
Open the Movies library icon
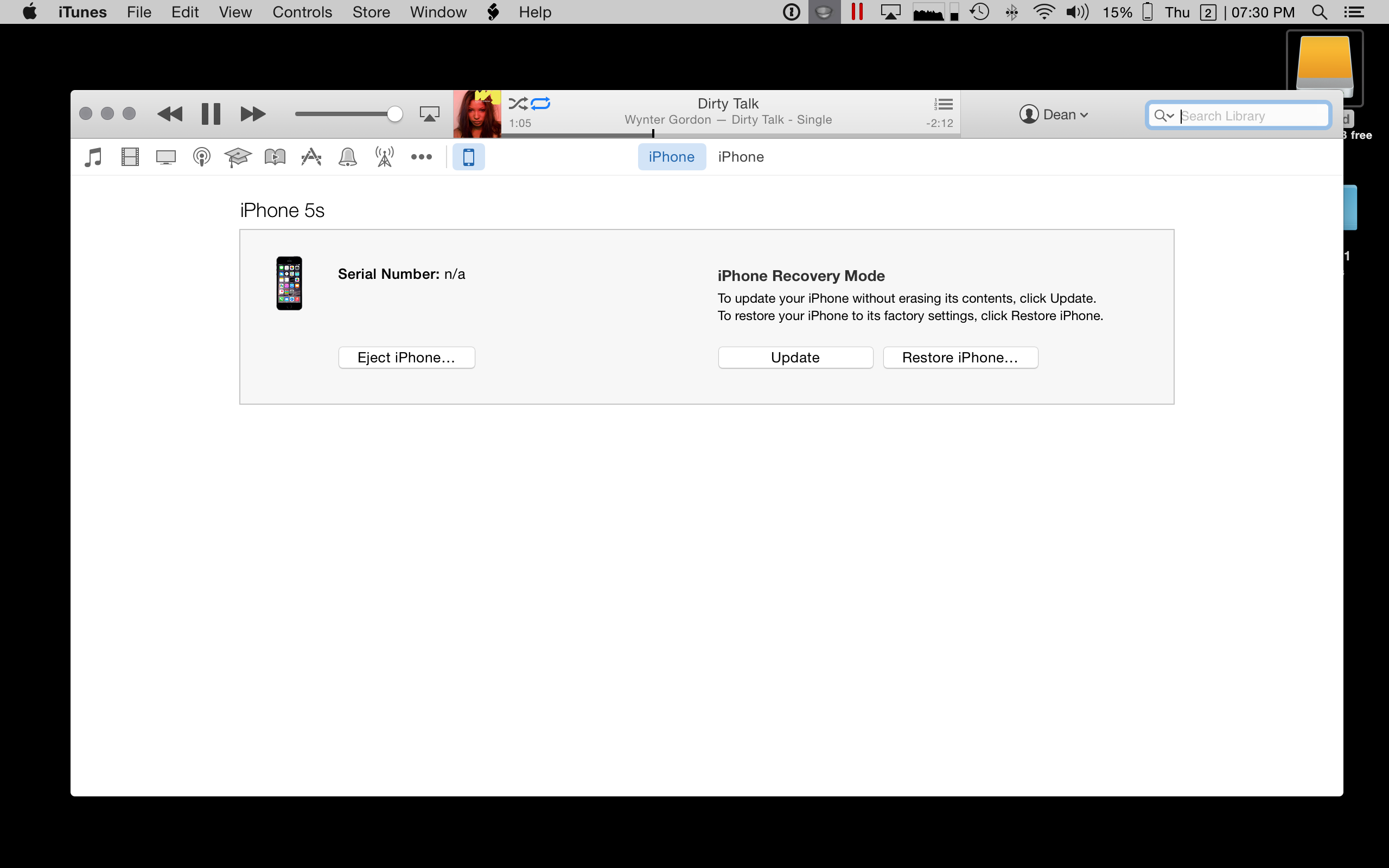[x=130, y=157]
